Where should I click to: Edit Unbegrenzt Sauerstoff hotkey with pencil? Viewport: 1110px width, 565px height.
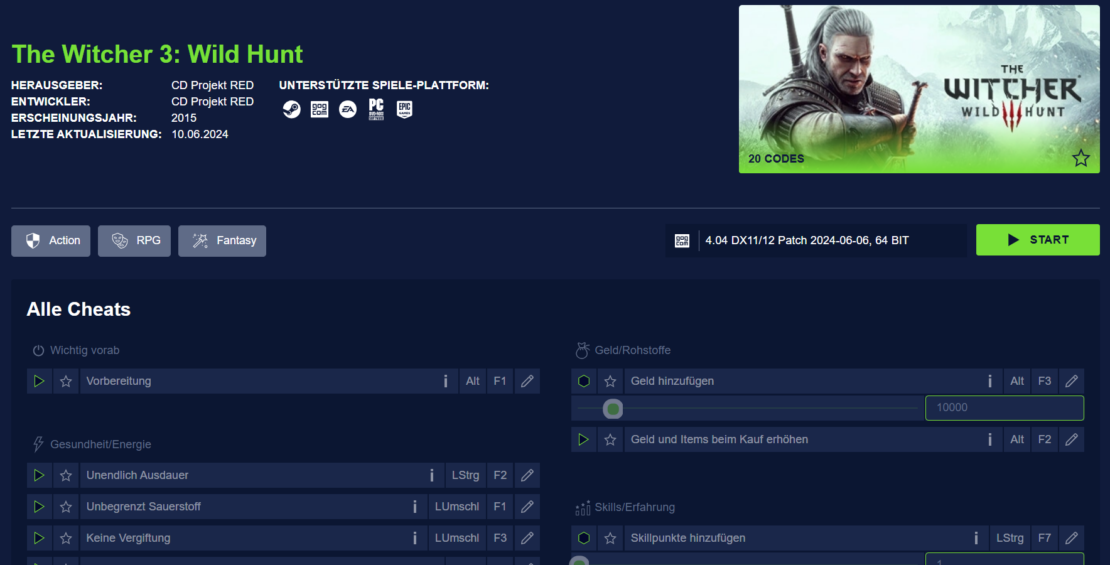tap(527, 506)
